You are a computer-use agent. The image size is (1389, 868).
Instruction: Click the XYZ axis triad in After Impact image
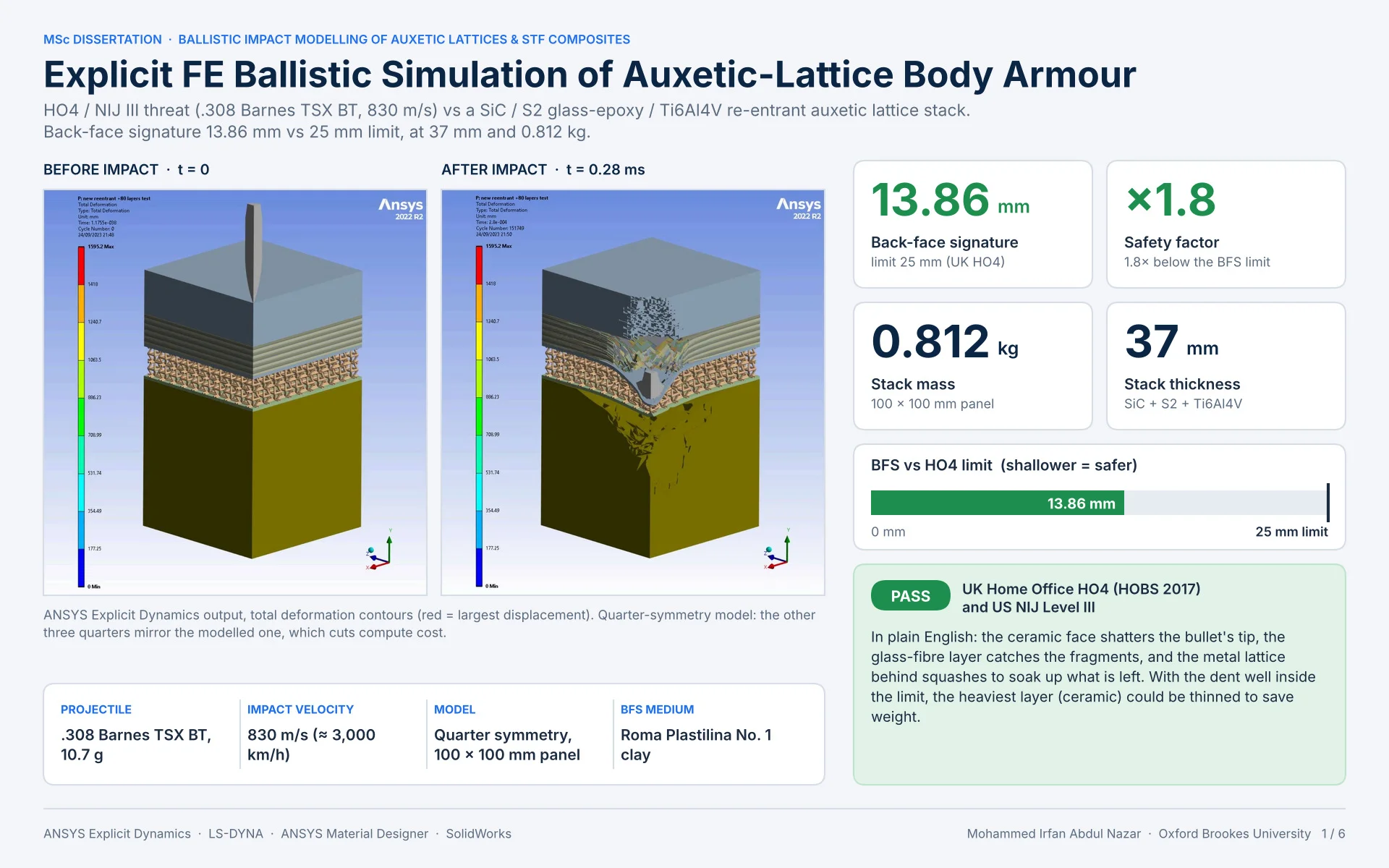pos(778,550)
